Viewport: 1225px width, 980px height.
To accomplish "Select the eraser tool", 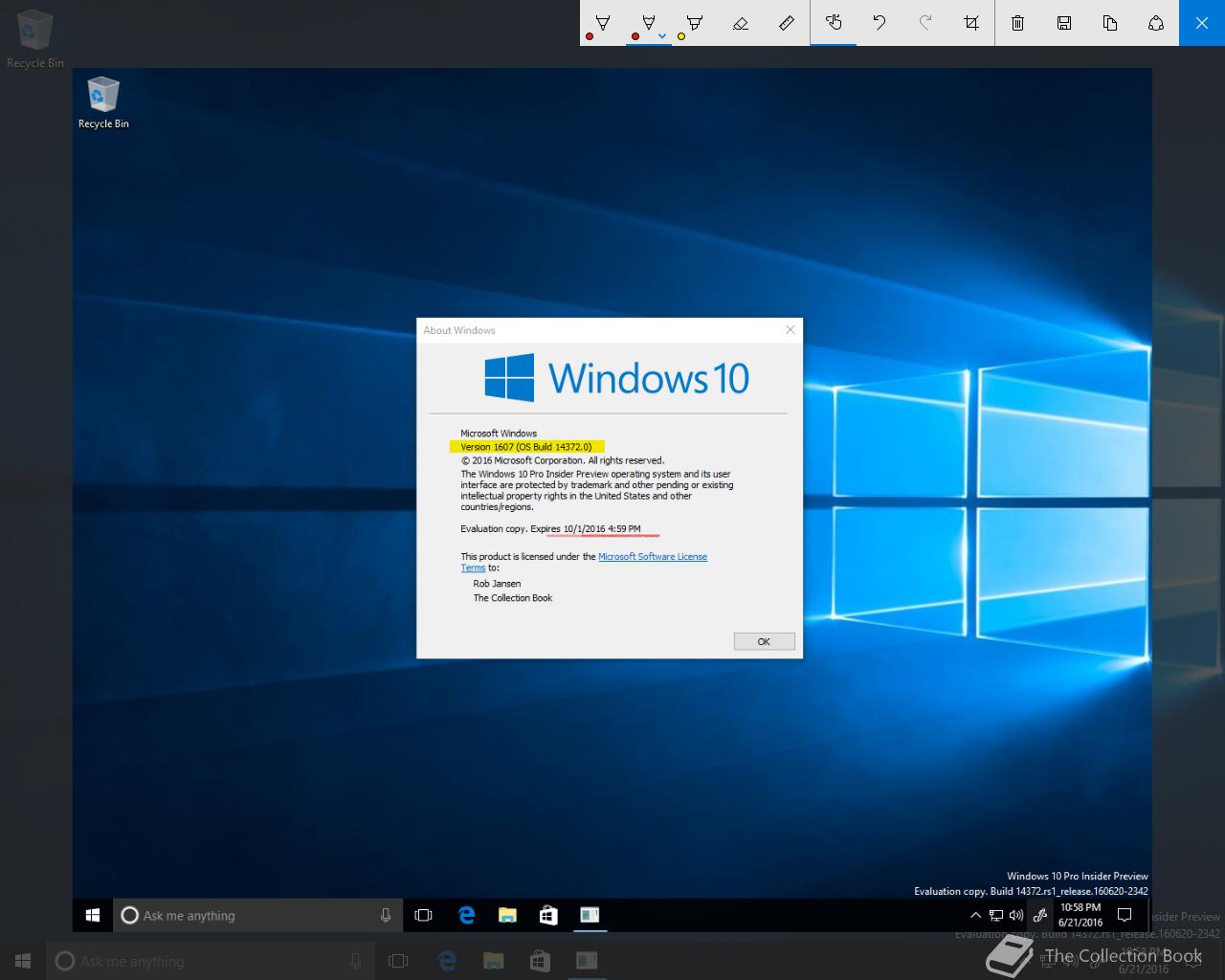I will pos(741,23).
